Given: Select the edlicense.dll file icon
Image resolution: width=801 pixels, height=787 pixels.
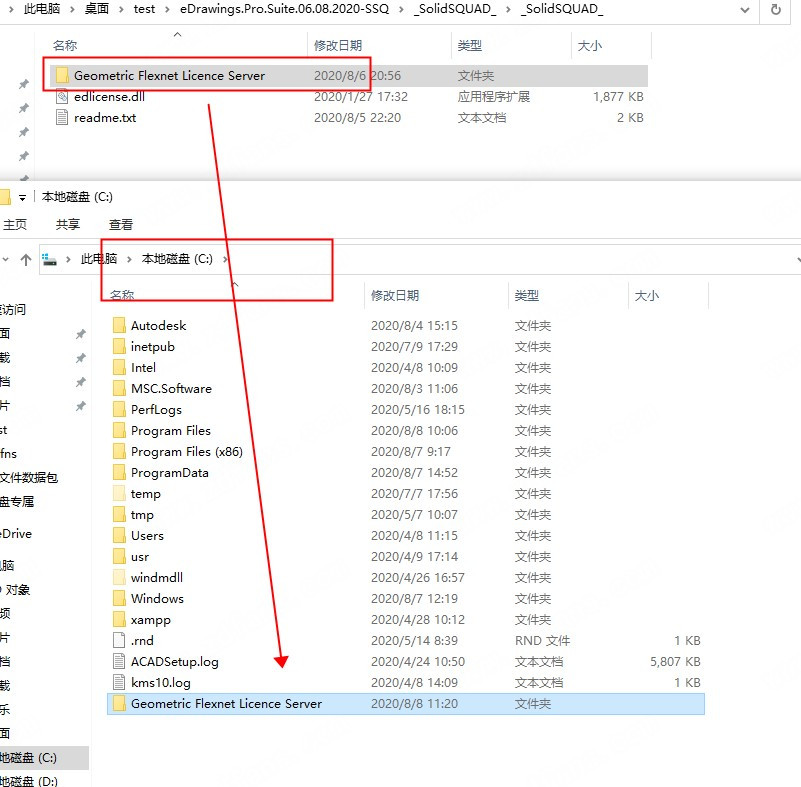Looking at the screenshot, I should [62, 97].
